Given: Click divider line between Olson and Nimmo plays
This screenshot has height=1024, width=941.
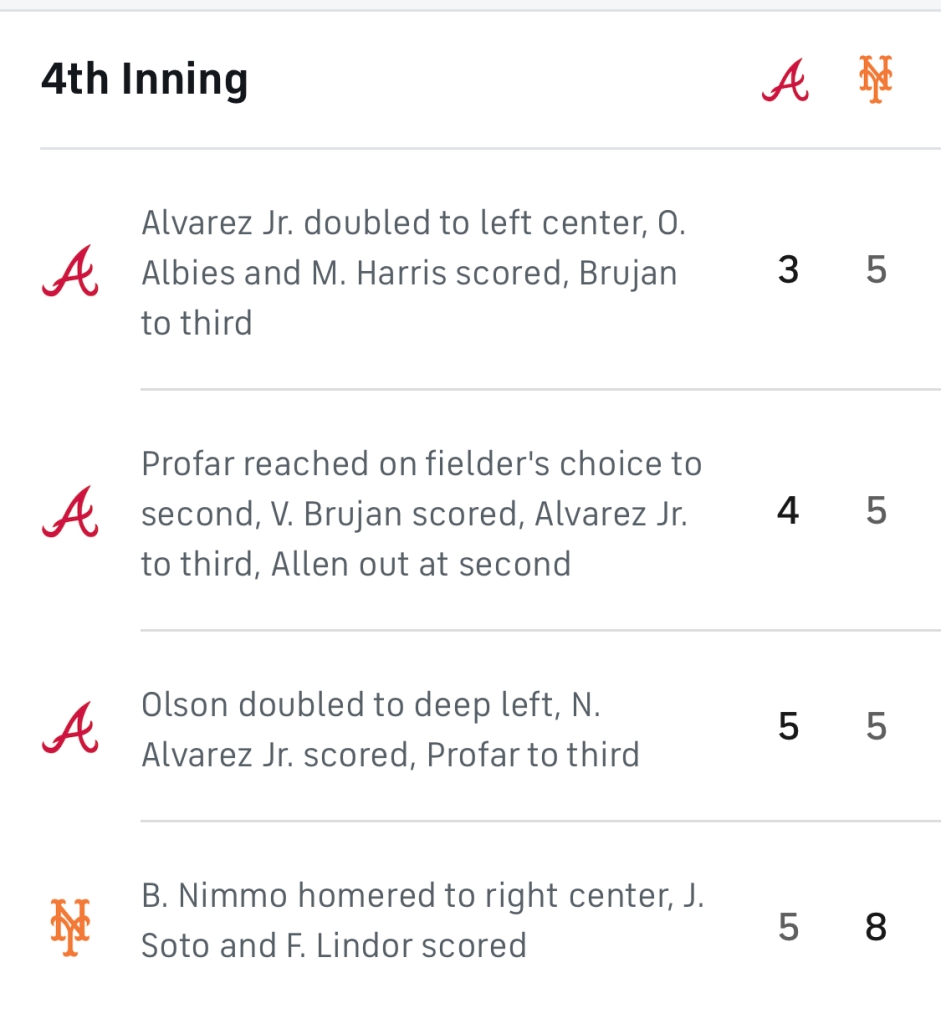Looking at the screenshot, I should pyautogui.click(x=540, y=821).
